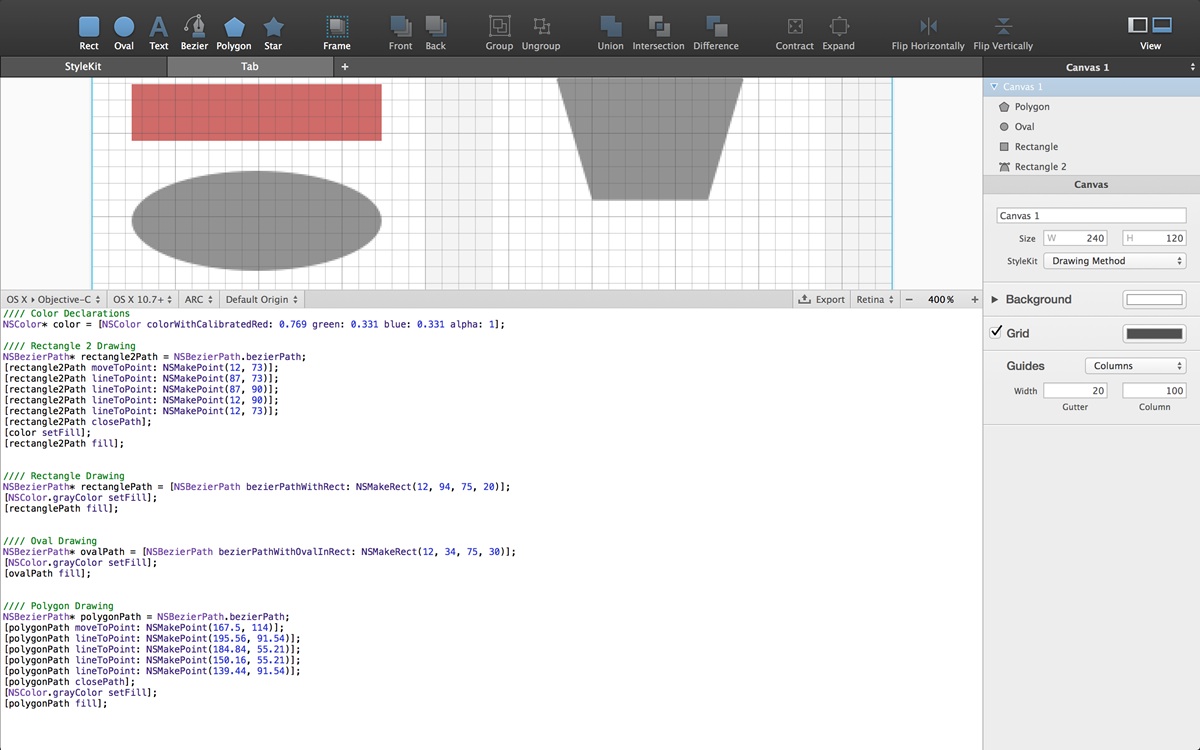Open the OS X 10.7+ version dropdown
Viewport: 1200px width, 750px height.
[142, 299]
